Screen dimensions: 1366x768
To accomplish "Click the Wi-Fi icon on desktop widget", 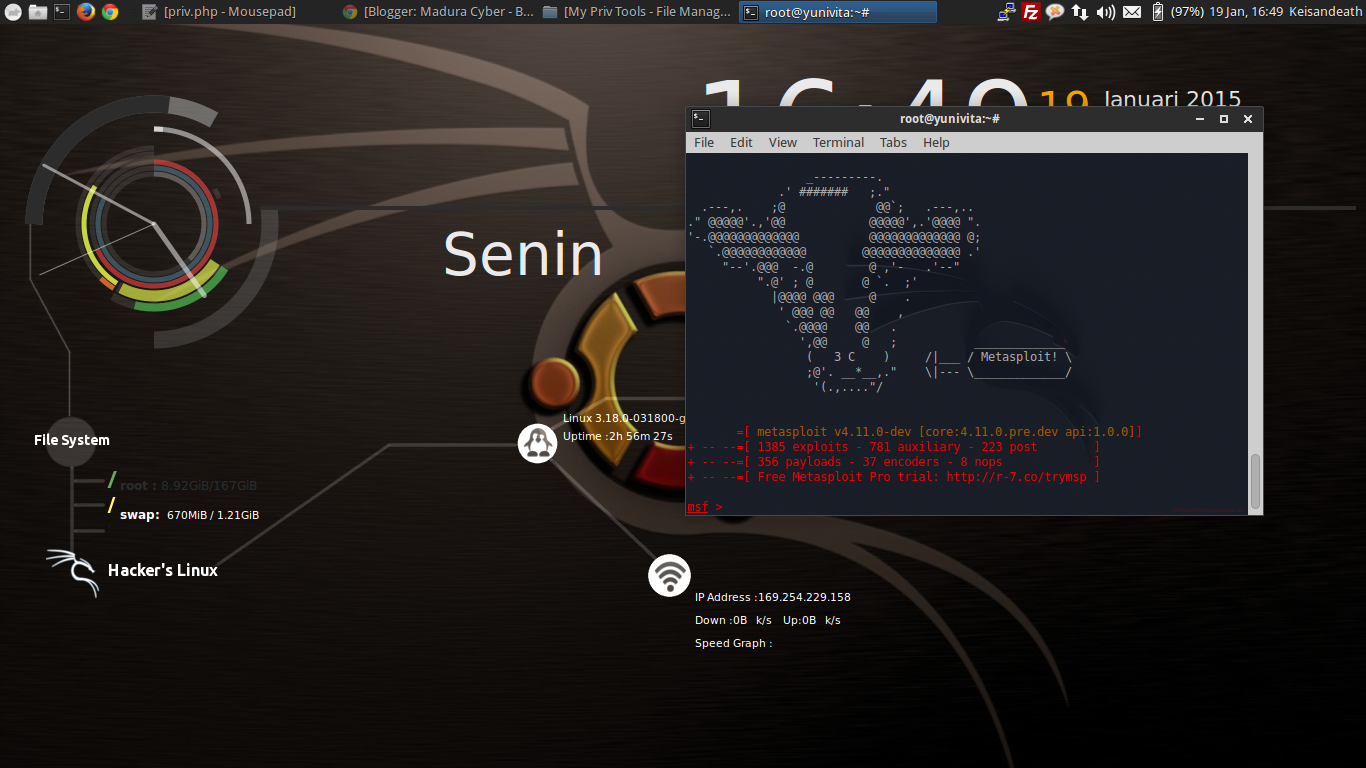I will (x=669, y=576).
